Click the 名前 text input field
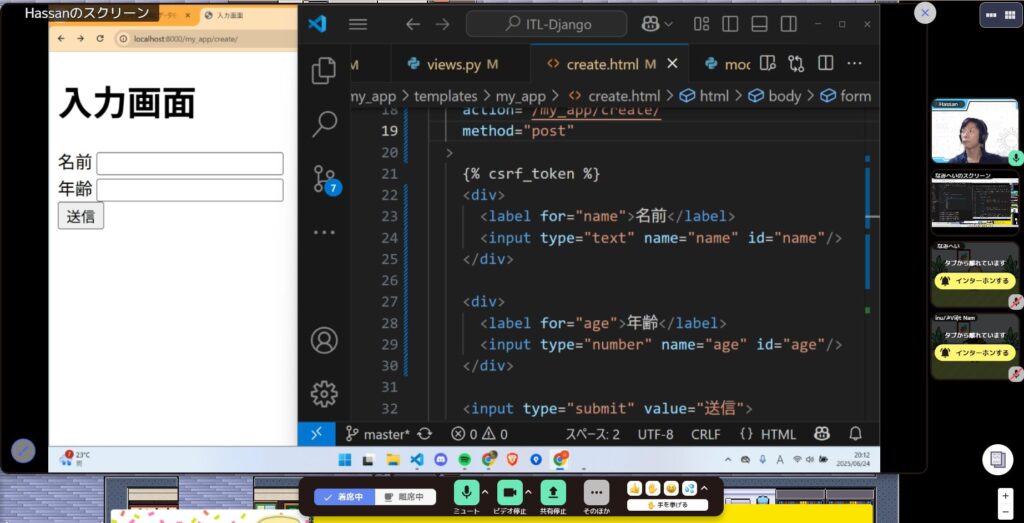The image size is (1024, 523). 189,163
